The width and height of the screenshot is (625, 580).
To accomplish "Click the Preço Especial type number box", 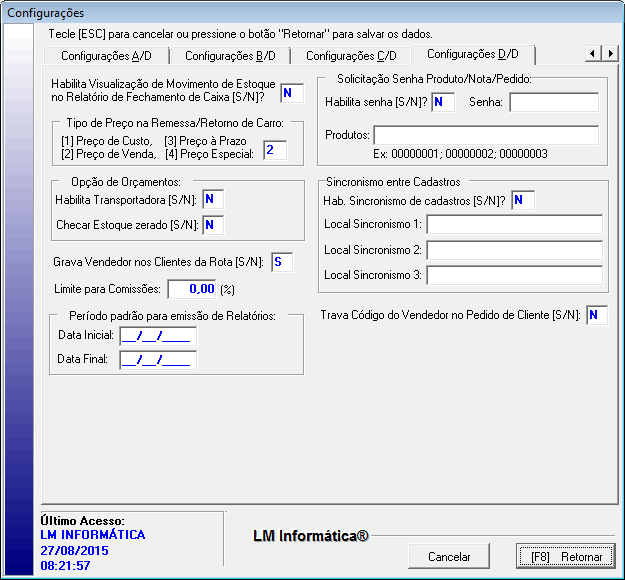I will (x=274, y=150).
